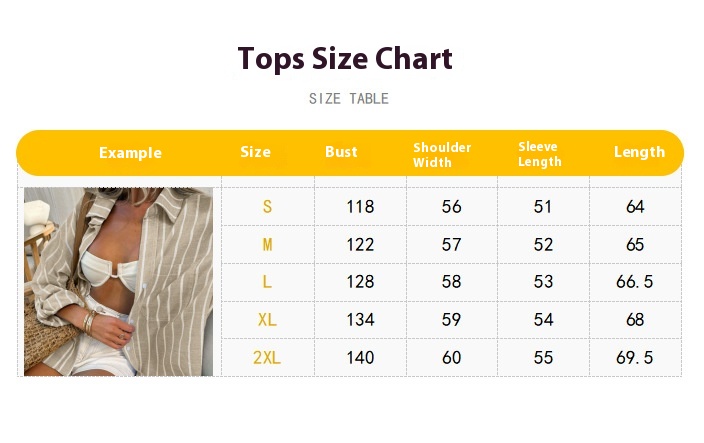Screen dimensions: 704x443
Task: Select the Bust column header
Action: (341, 152)
